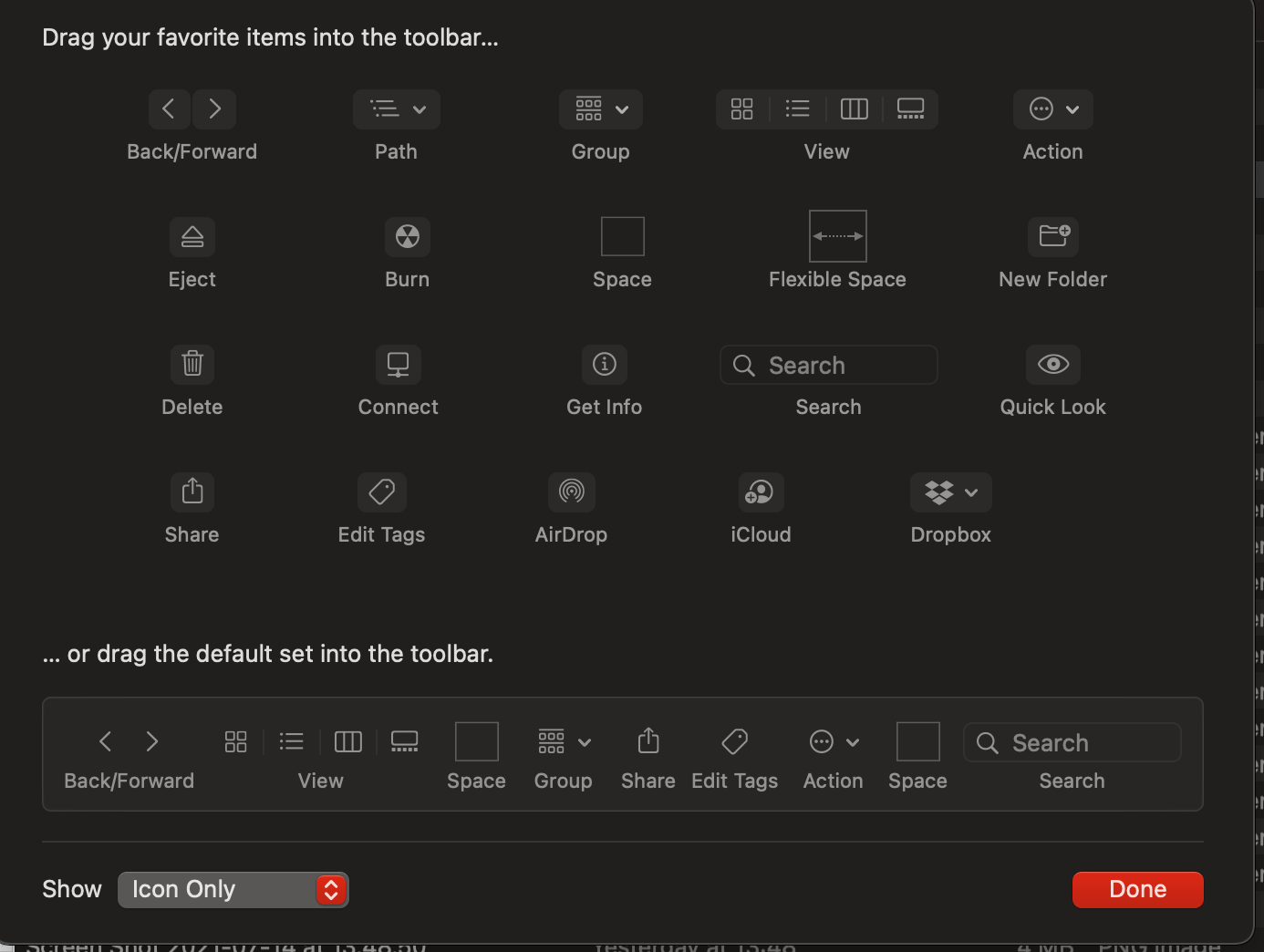
Task: Click the Delete trash icon
Action: tap(192, 364)
